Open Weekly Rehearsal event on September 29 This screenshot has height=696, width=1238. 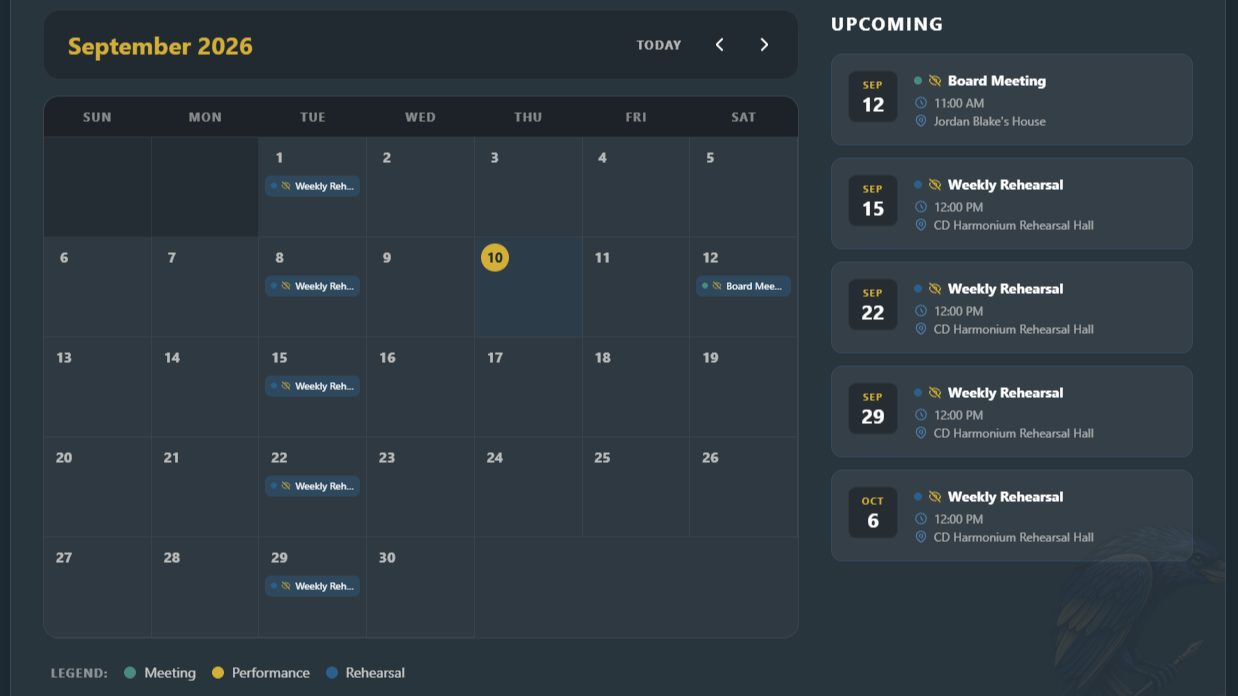312,586
